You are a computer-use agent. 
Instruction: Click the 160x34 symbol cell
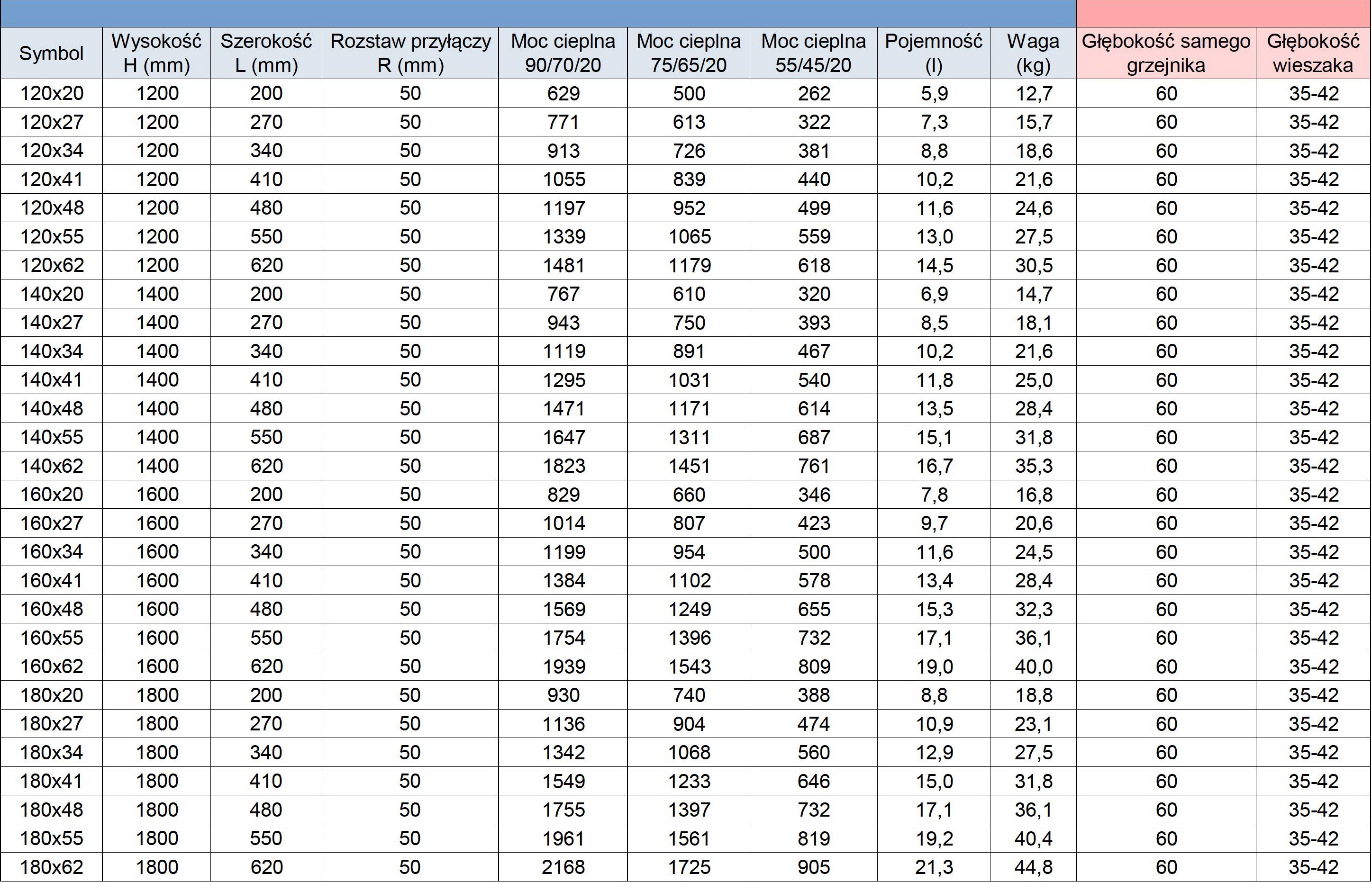tap(52, 551)
